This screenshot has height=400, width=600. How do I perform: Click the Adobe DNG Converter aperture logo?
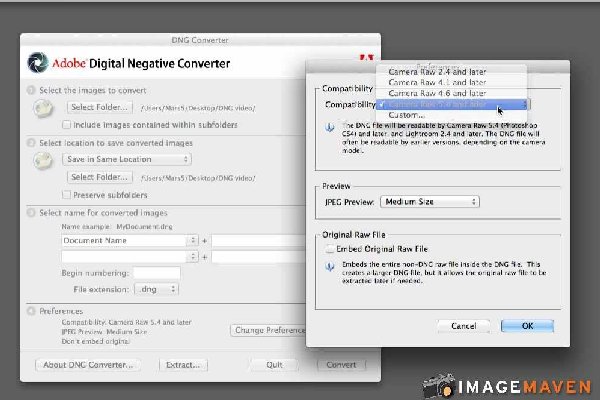click(38, 62)
